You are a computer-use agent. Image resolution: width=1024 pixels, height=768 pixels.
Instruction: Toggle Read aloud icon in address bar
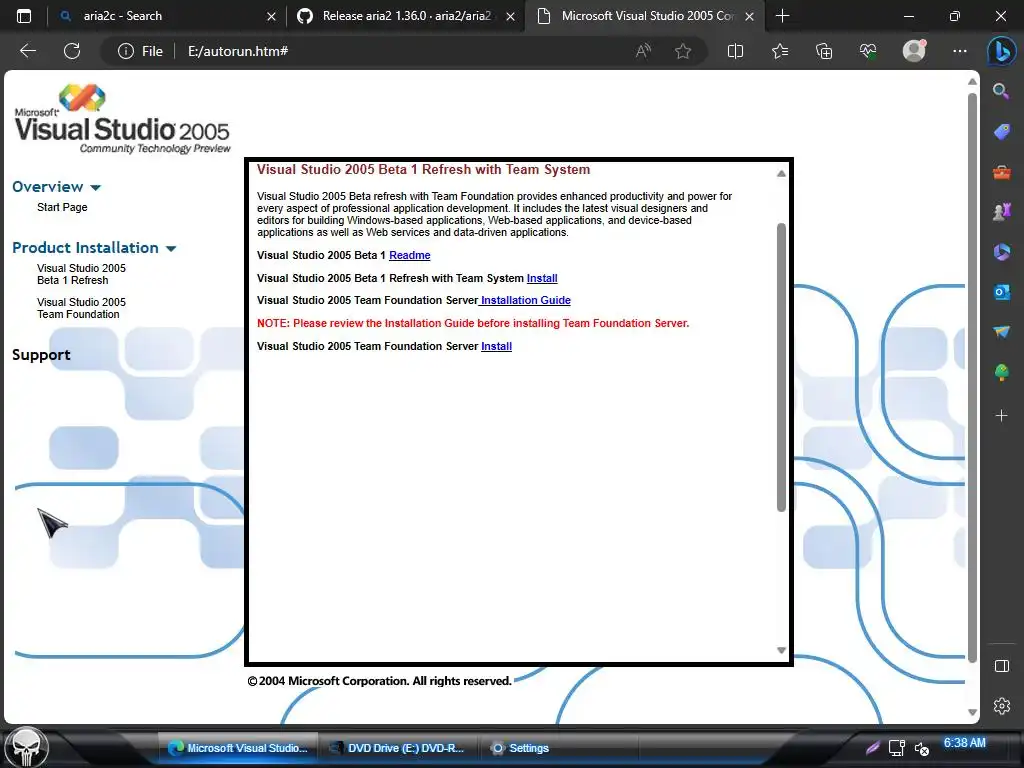643,51
